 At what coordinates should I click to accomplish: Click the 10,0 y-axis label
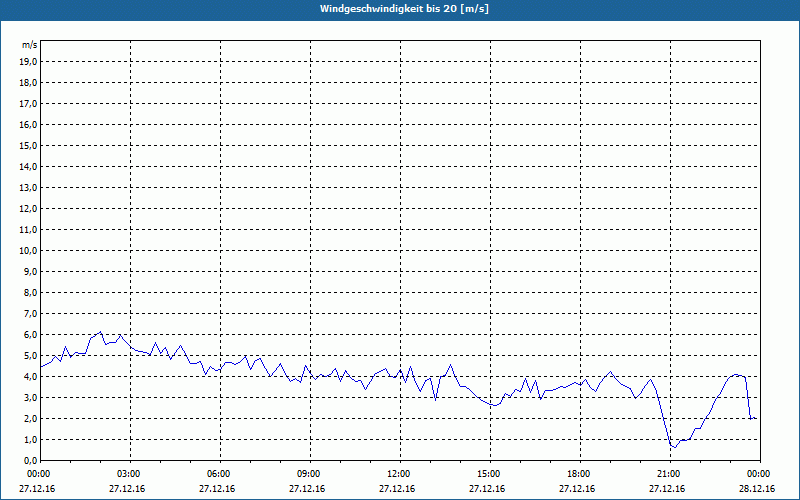tap(29, 250)
